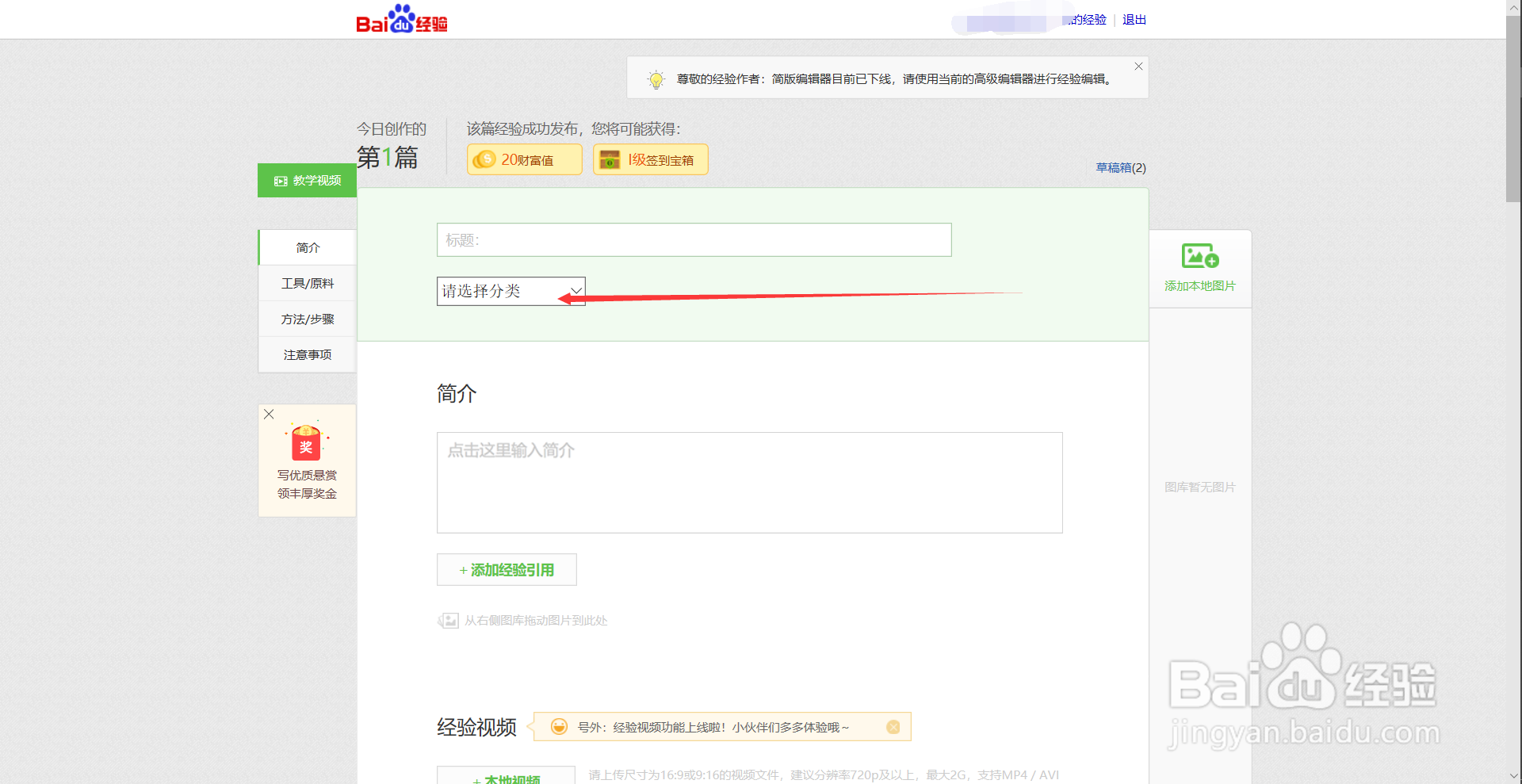Dismiss the top notice banner
Screen dimensions: 1522x784
1138,66
